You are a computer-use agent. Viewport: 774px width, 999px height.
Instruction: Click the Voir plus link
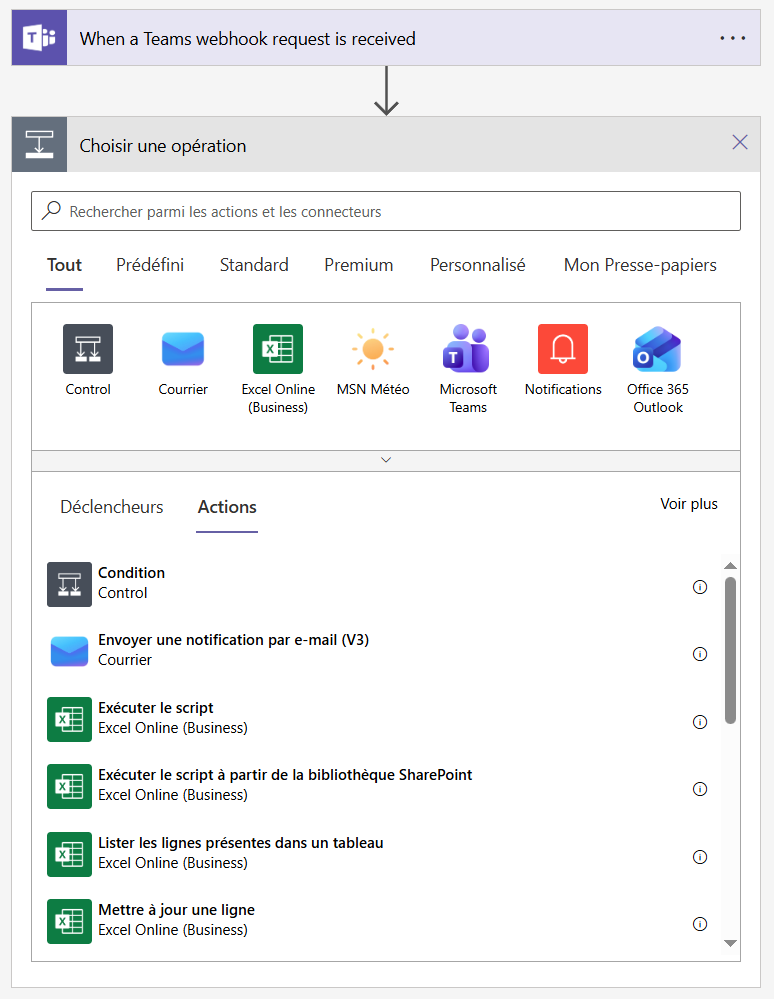pyautogui.click(x=688, y=504)
